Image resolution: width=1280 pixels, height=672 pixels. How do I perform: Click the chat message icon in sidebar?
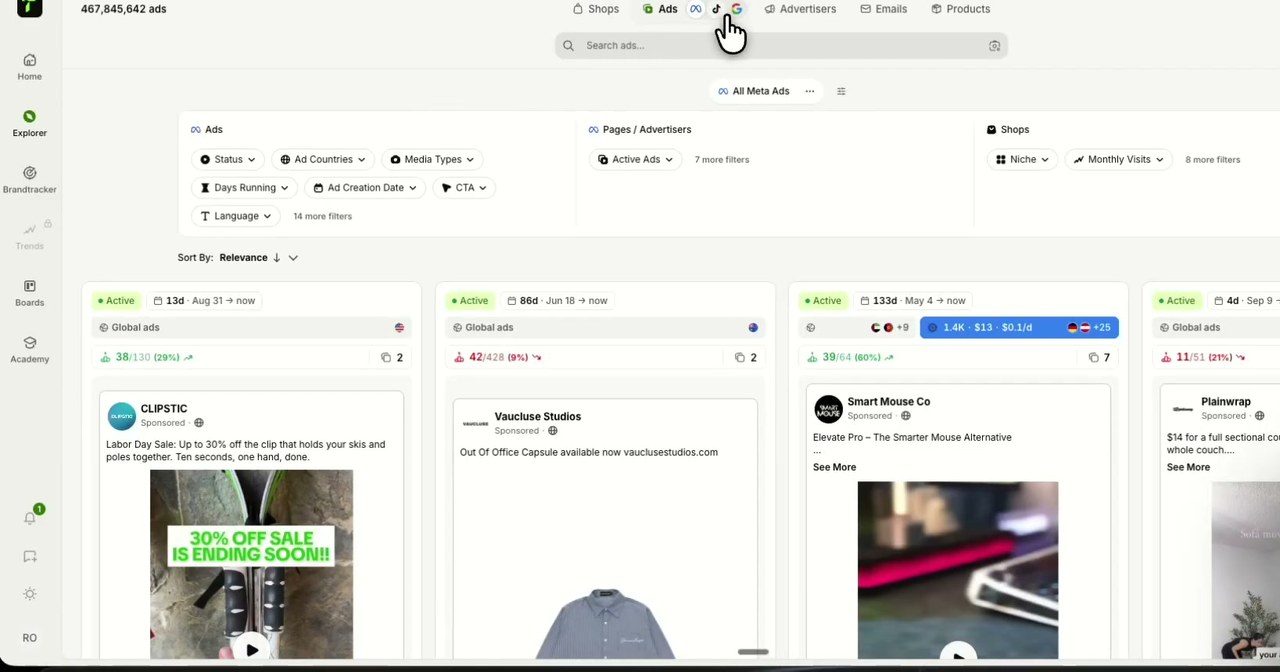[x=30, y=557]
